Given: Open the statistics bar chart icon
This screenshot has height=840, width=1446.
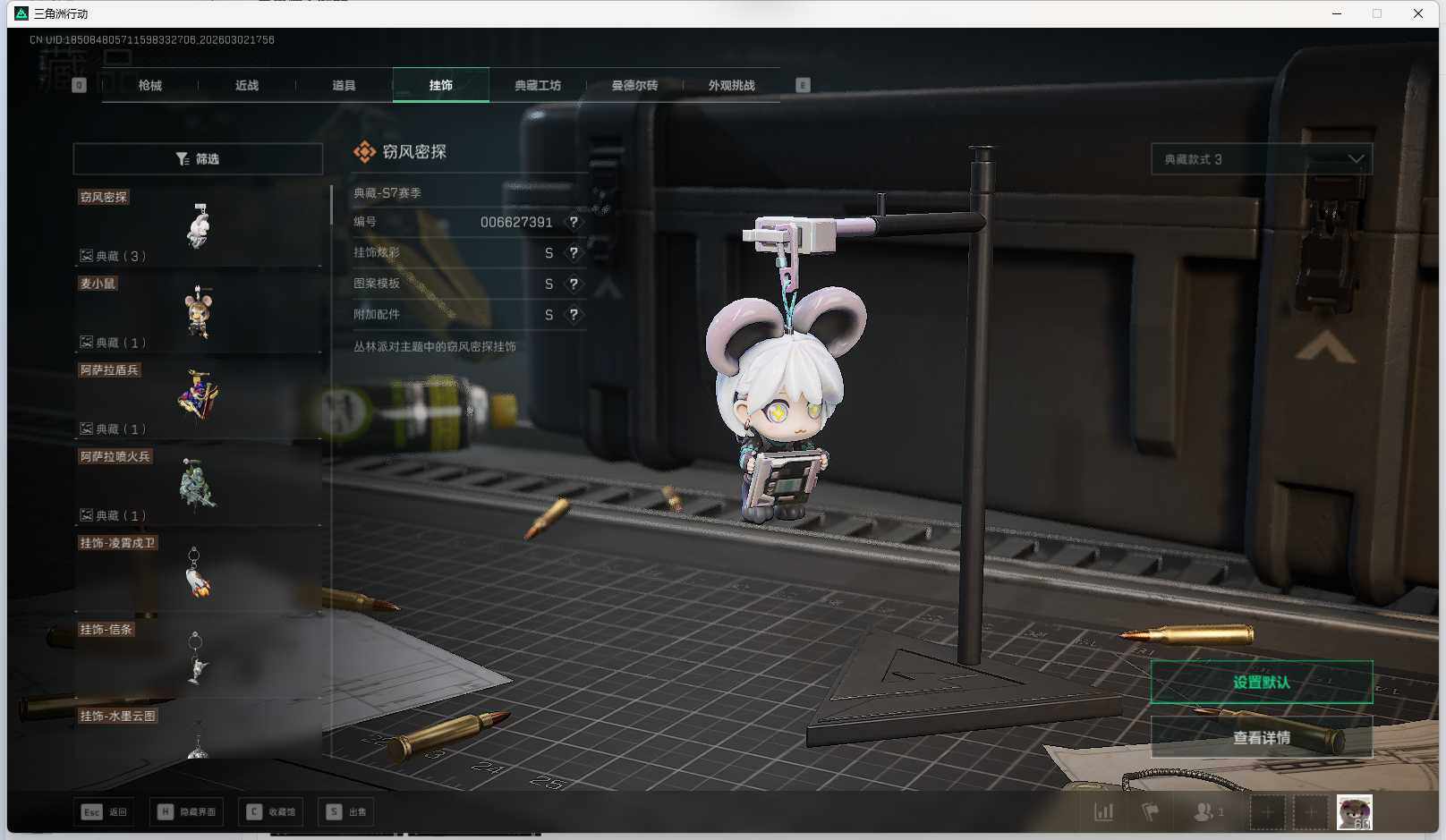Looking at the screenshot, I should point(1104,812).
